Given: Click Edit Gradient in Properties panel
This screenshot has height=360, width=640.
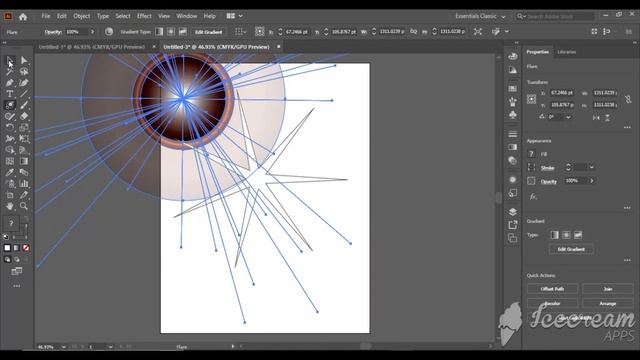Looking at the screenshot, I should (571, 249).
